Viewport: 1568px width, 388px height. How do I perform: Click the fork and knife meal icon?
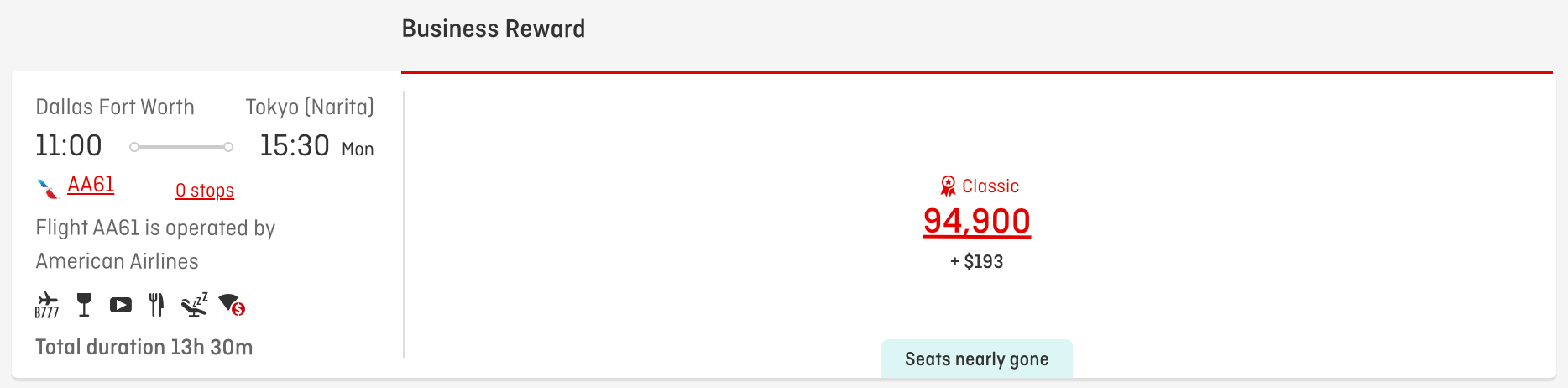coord(156,305)
